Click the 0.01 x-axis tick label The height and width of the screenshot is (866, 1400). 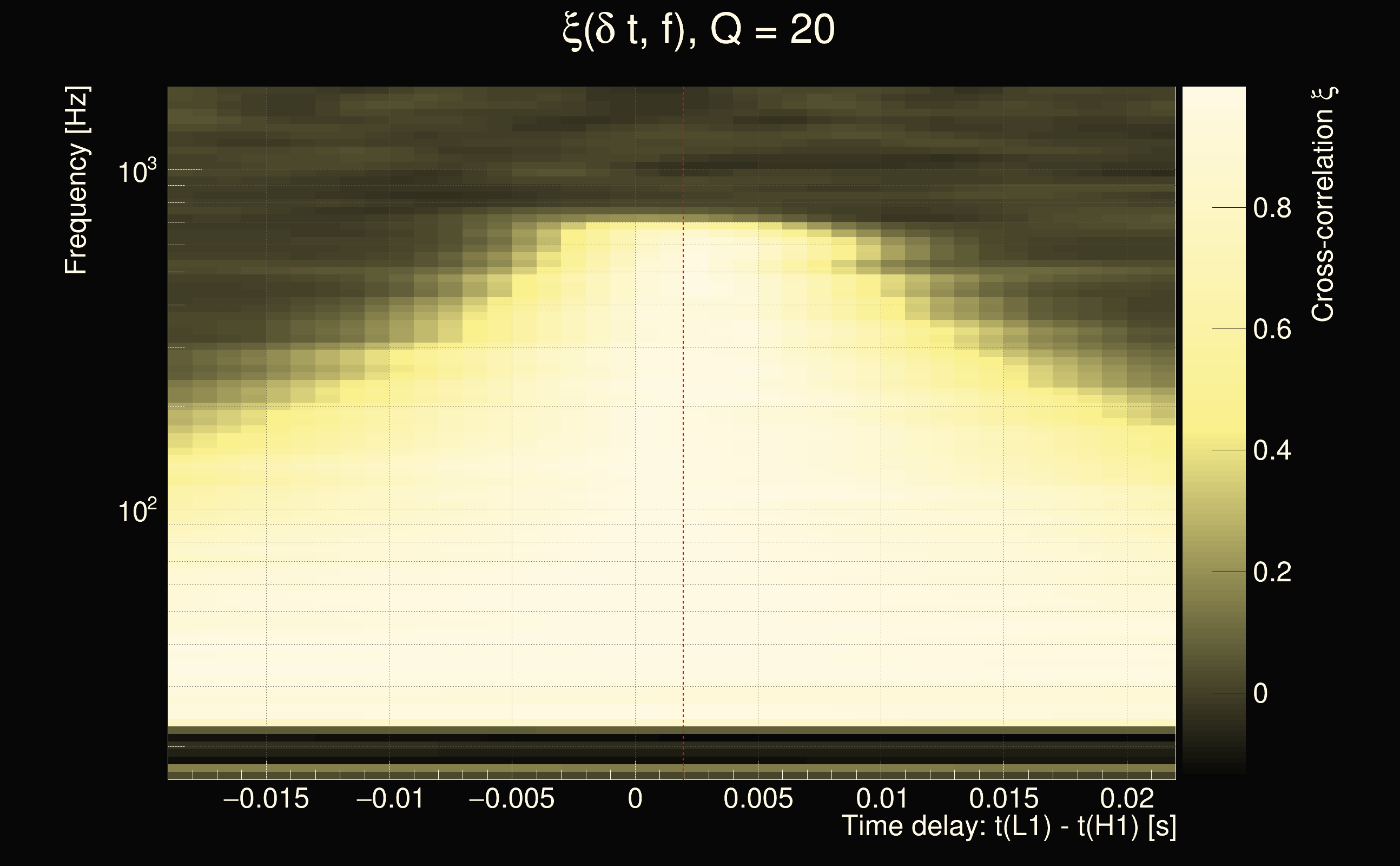tap(881, 799)
